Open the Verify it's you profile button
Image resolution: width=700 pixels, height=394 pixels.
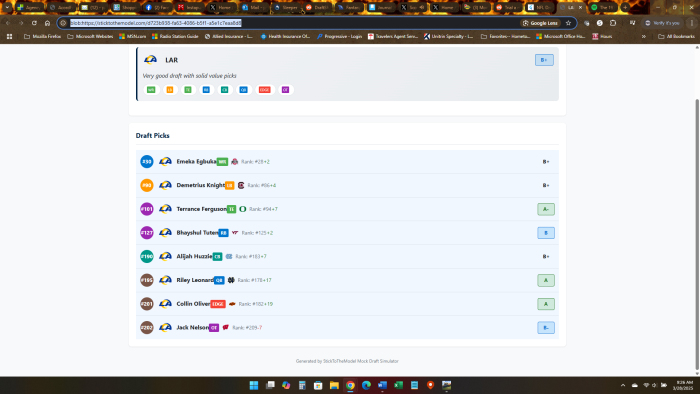[662, 23]
